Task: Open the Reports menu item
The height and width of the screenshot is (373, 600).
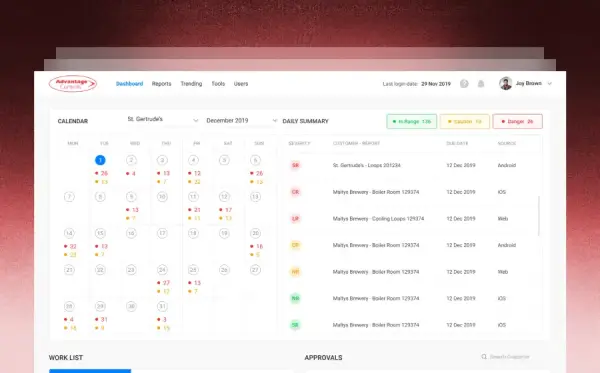Action: (x=161, y=83)
